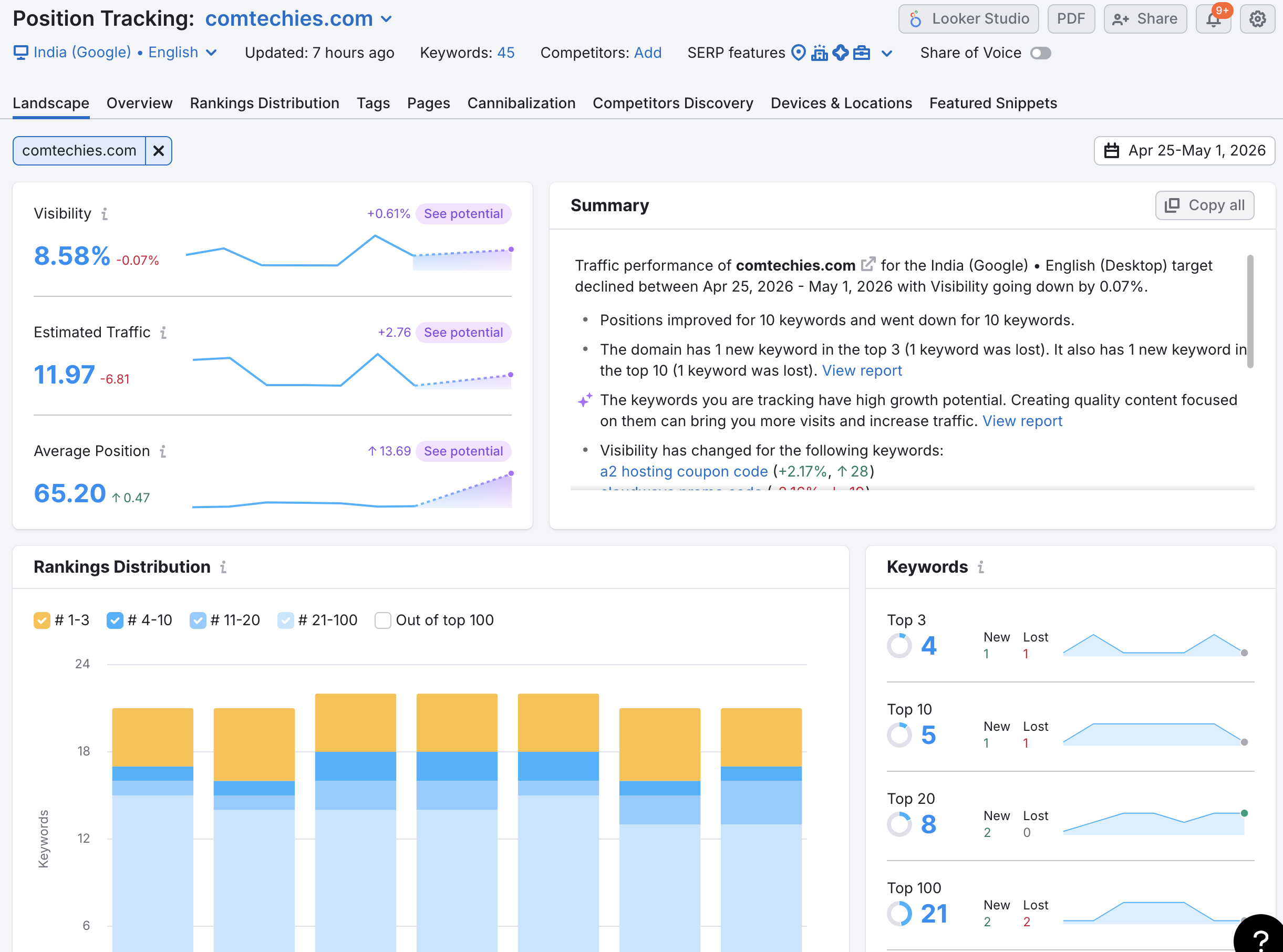Screen dimensions: 1283x952
Task: Switch to the Landscape tab
Action: 50,103
